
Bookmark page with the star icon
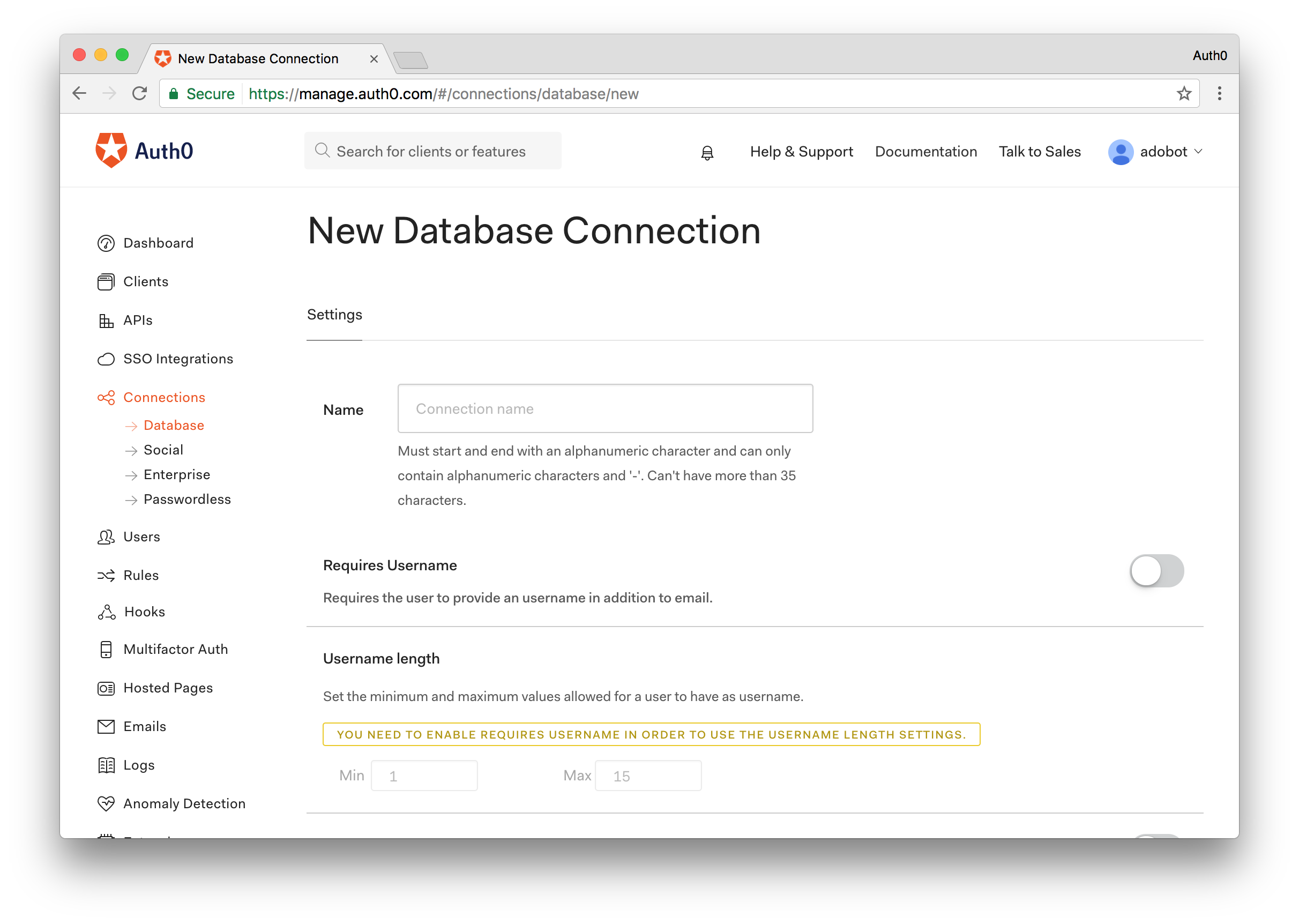(1184, 94)
